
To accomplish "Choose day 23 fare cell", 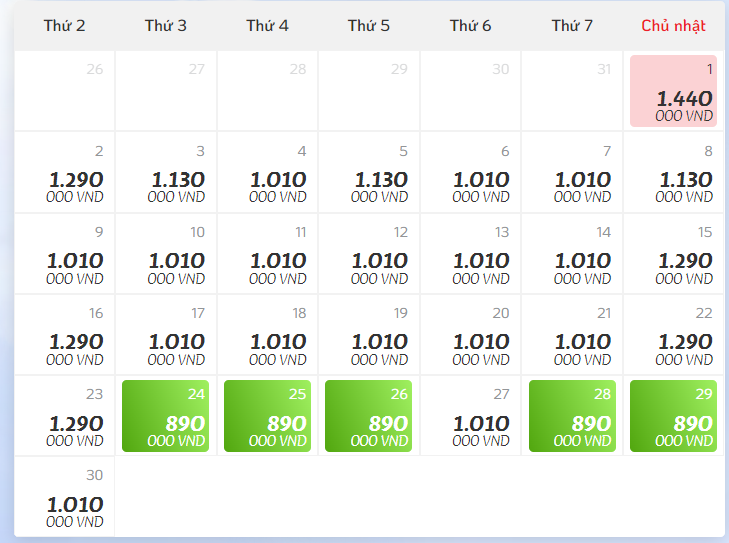I will coord(65,415).
